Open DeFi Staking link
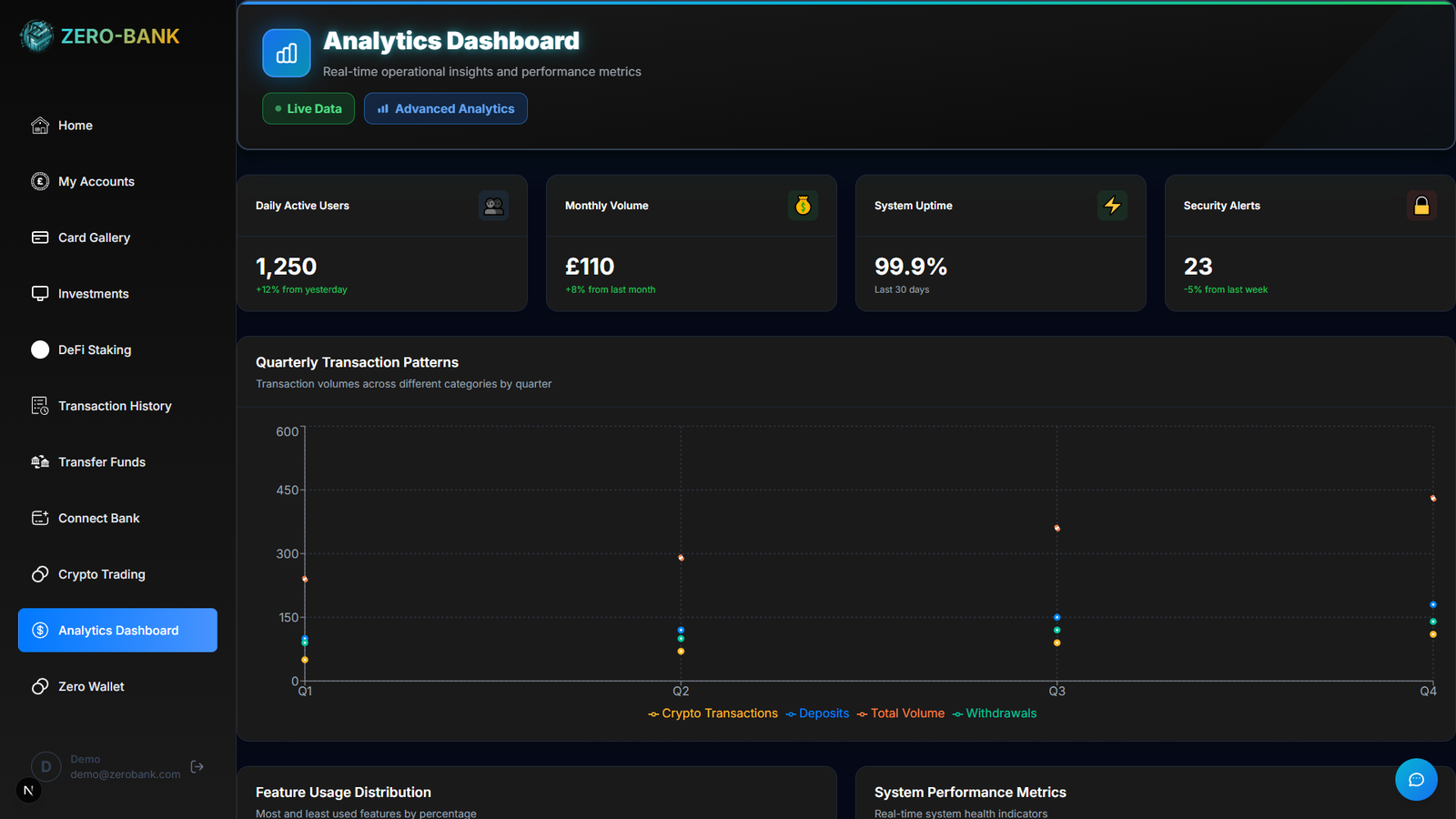Screen dimensions: 1456x819 click(x=117, y=349)
